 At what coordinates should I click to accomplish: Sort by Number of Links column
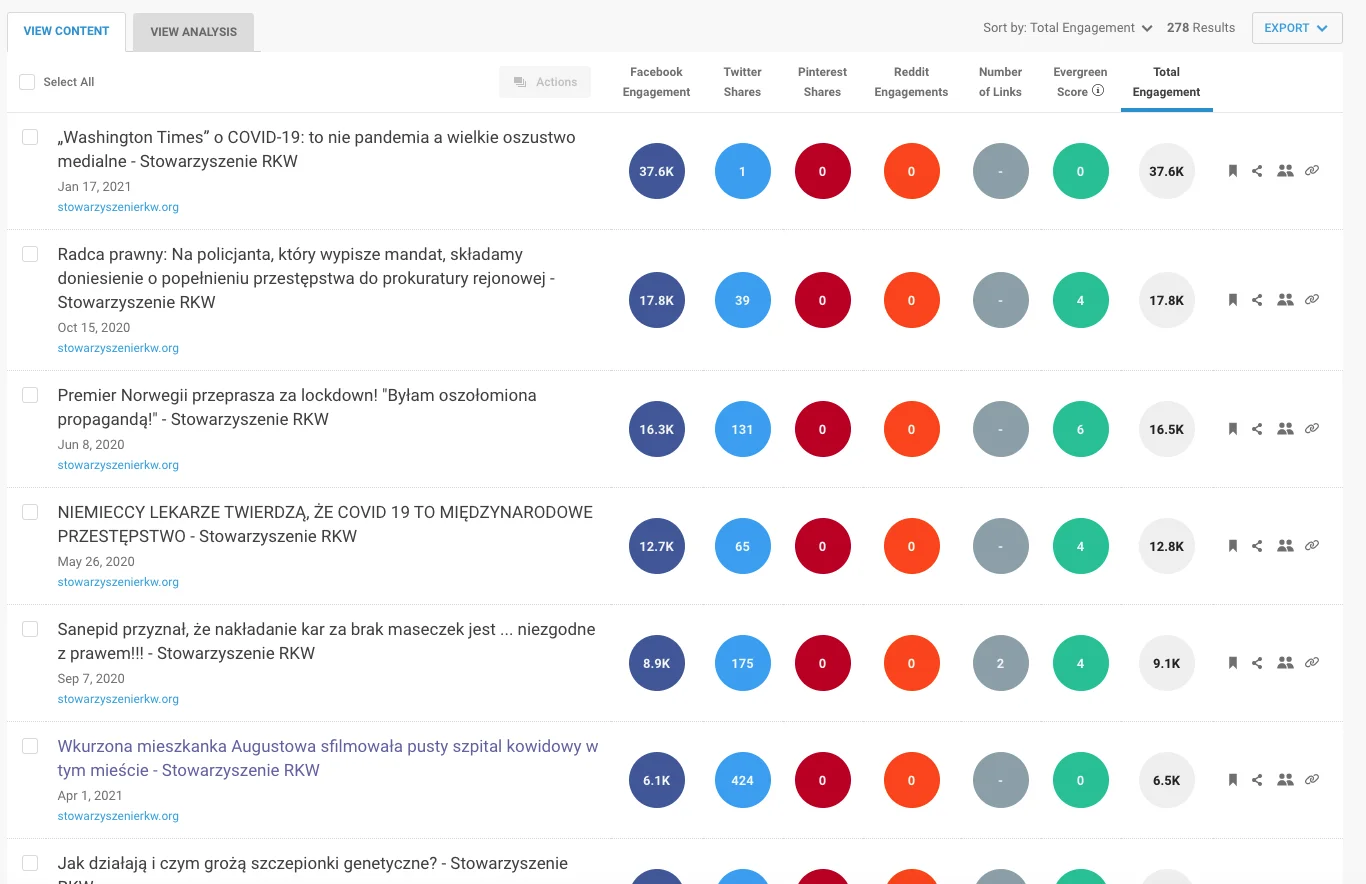(x=1000, y=82)
